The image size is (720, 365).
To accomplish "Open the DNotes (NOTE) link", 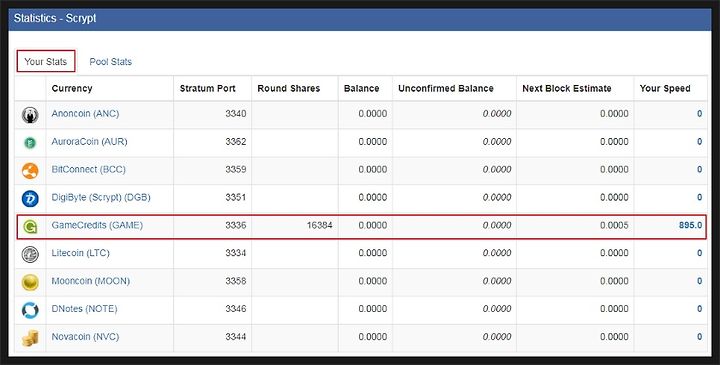I will point(84,309).
